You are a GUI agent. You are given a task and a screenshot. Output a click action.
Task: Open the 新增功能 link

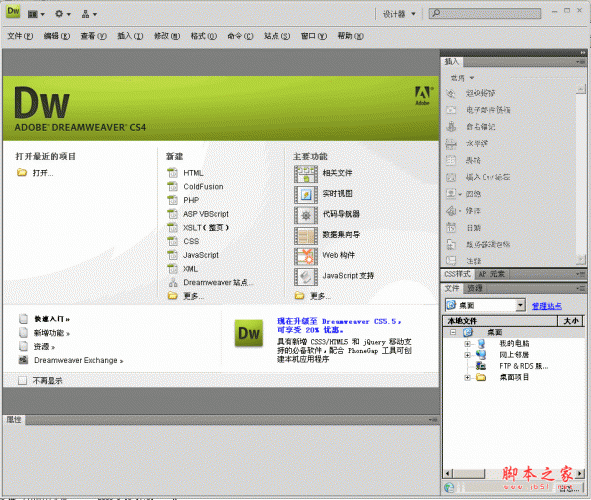[x=52, y=333]
